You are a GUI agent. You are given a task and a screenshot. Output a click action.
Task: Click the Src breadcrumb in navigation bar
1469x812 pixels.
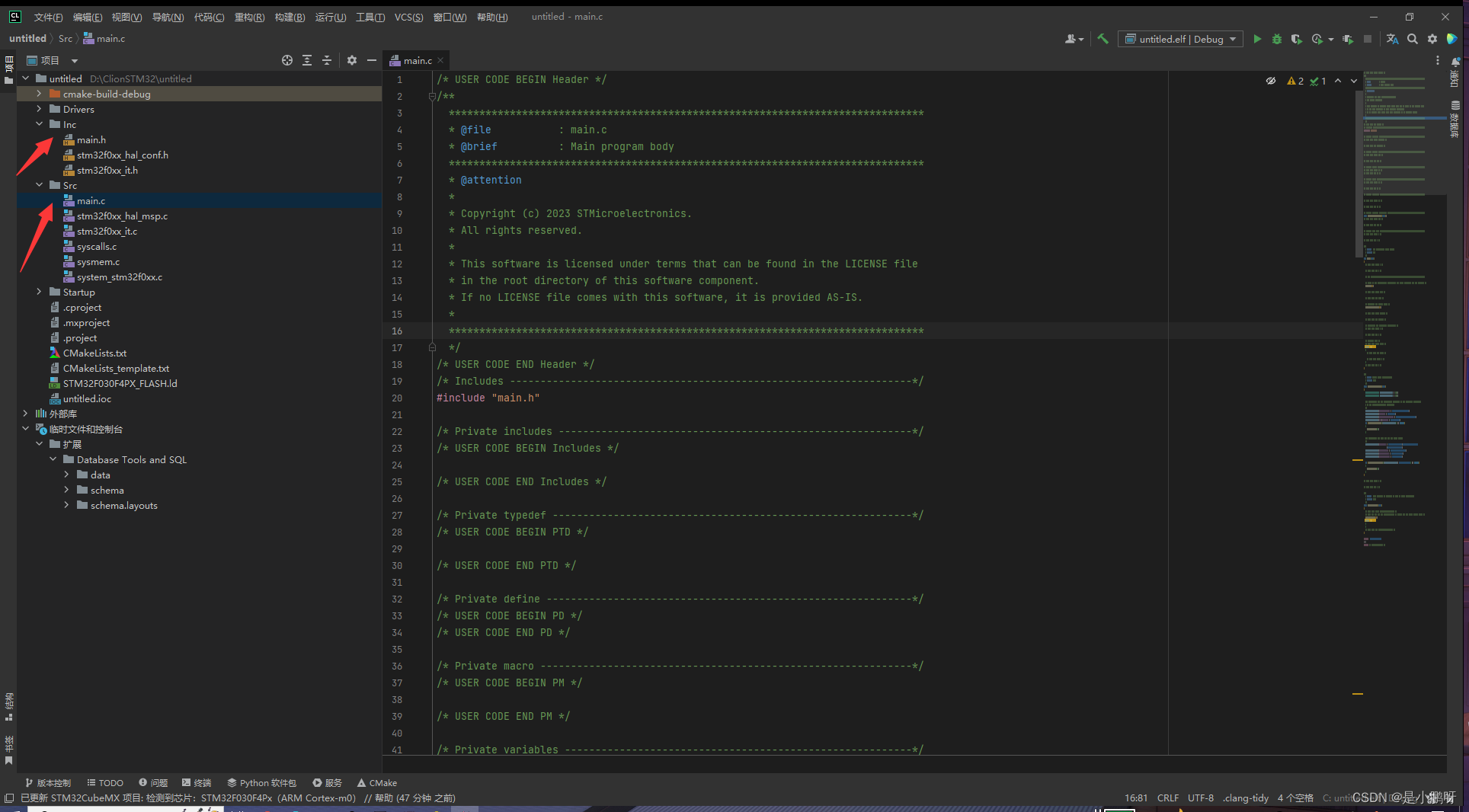click(66, 38)
